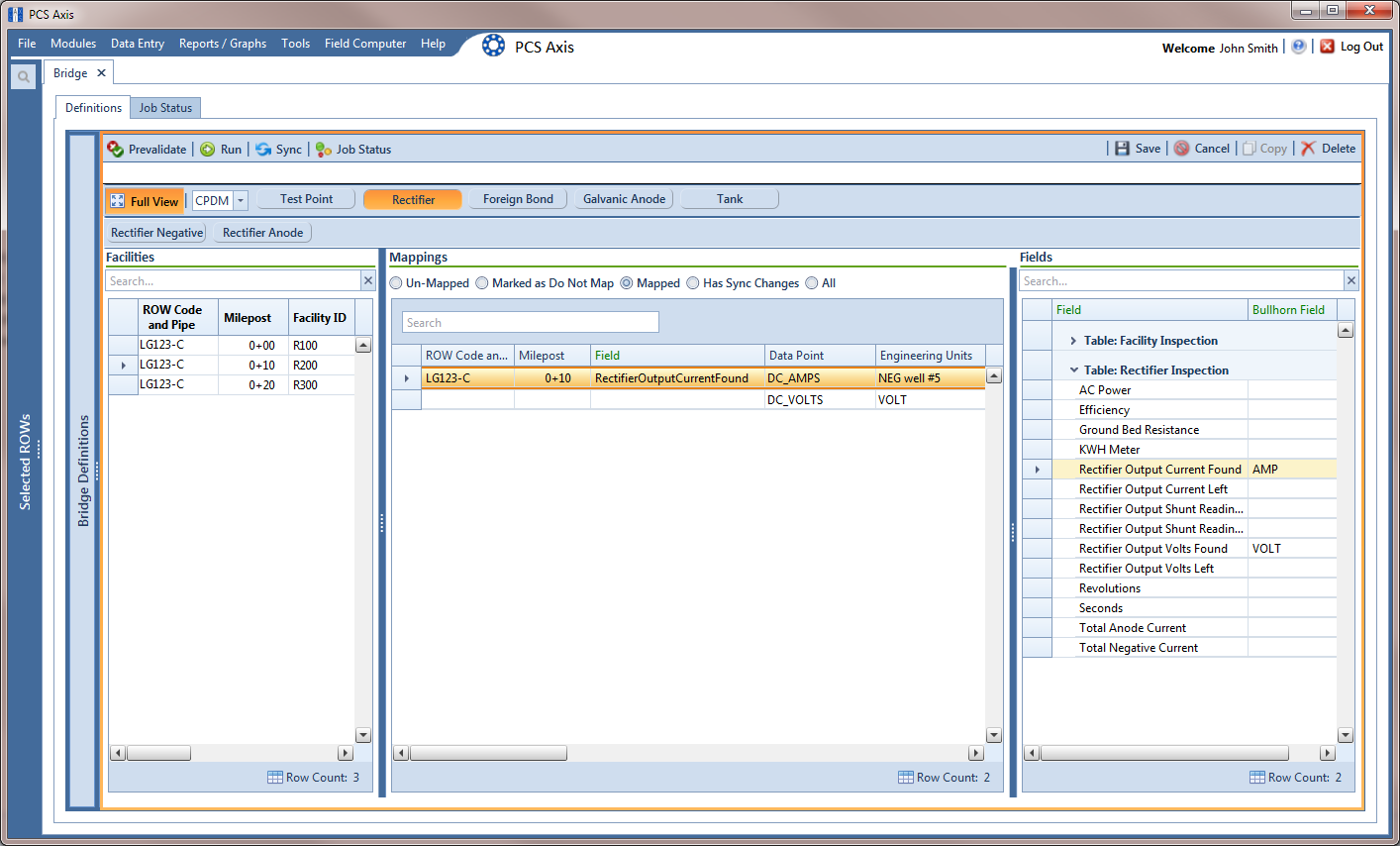1400x846 pixels.
Task: Click the Log Out icon
Action: pyautogui.click(x=1328, y=47)
